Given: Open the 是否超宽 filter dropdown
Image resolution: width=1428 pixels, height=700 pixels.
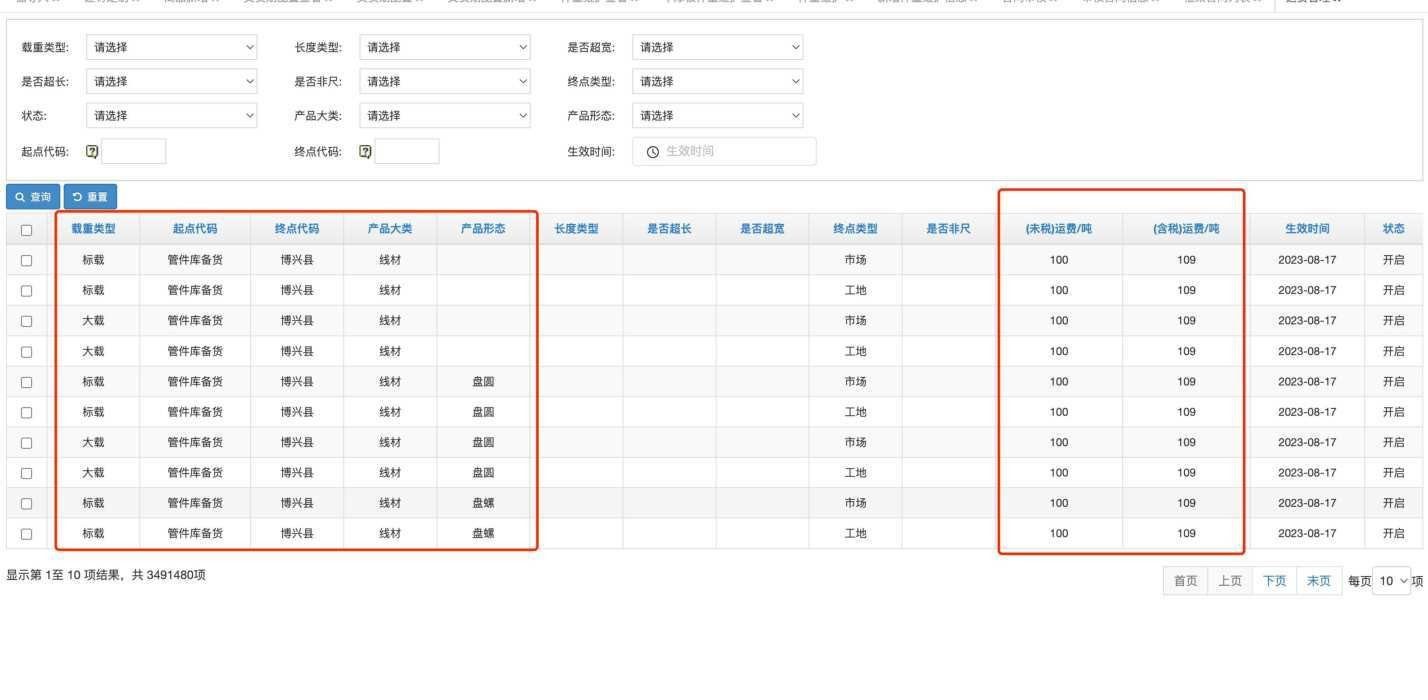Looking at the screenshot, I should pyautogui.click(x=718, y=47).
